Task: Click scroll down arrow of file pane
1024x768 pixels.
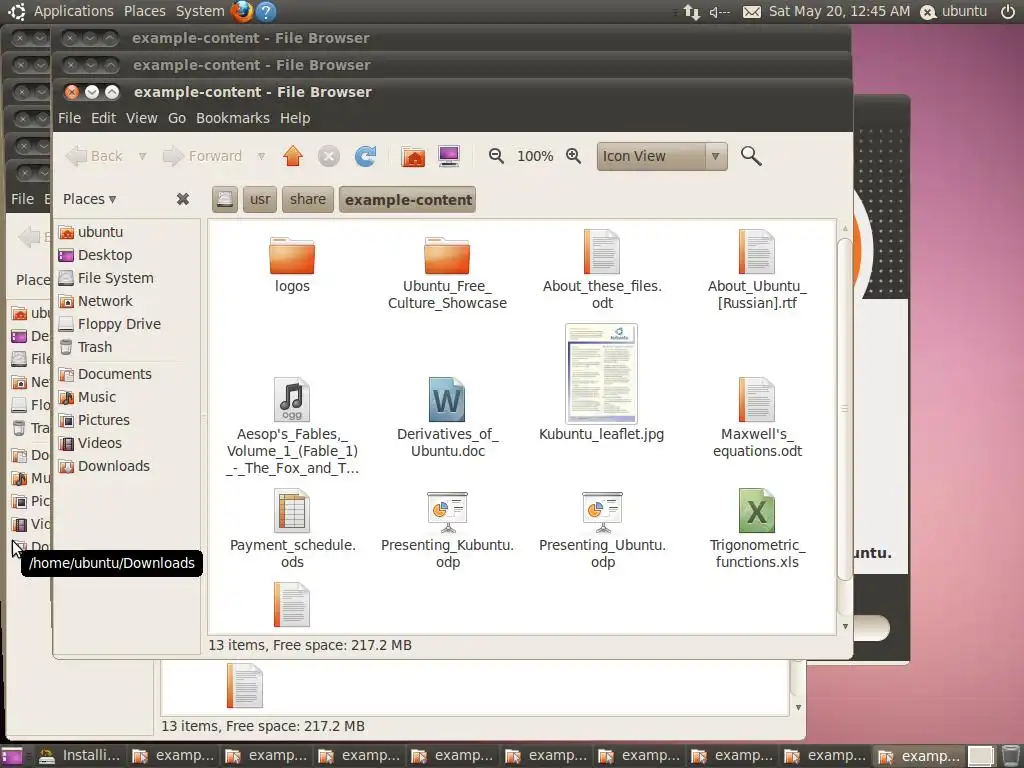Action: (845, 626)
